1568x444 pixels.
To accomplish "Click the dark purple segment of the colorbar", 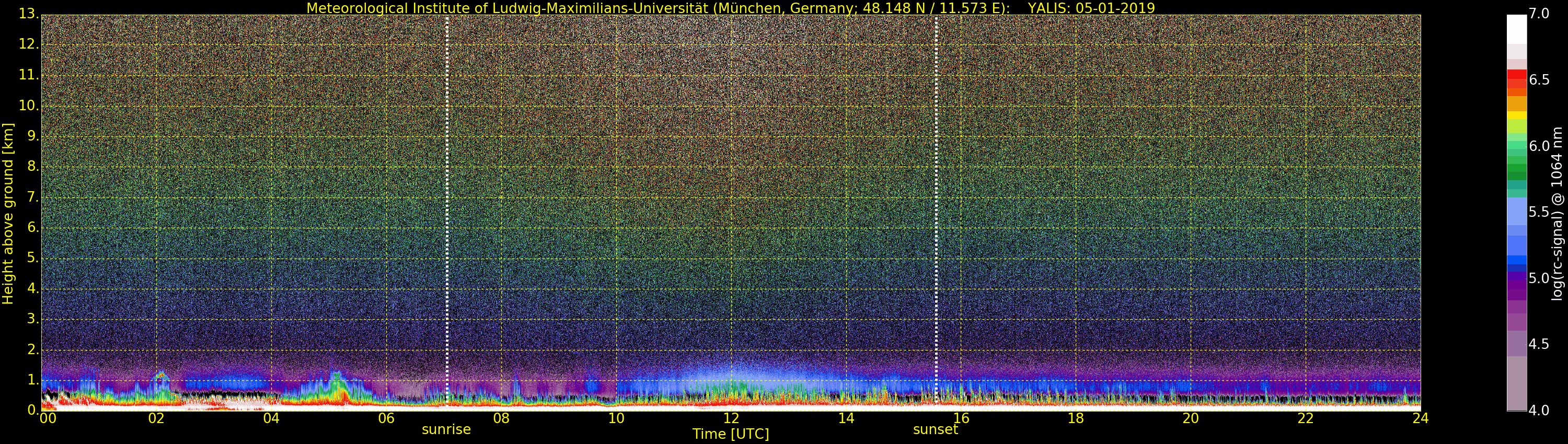I will click(1517, 286).
